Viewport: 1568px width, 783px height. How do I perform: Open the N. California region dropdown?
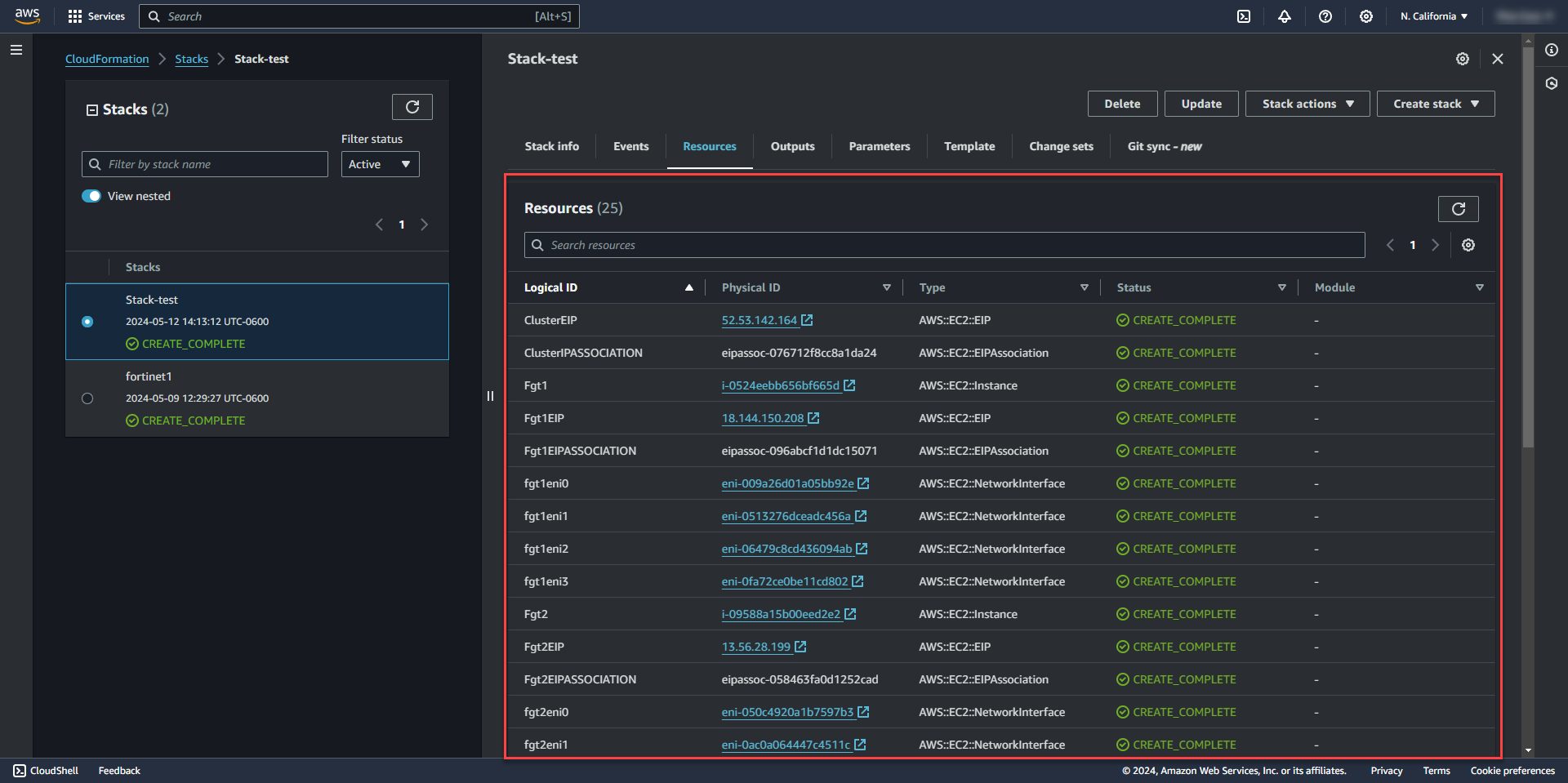pos(1434,16)
